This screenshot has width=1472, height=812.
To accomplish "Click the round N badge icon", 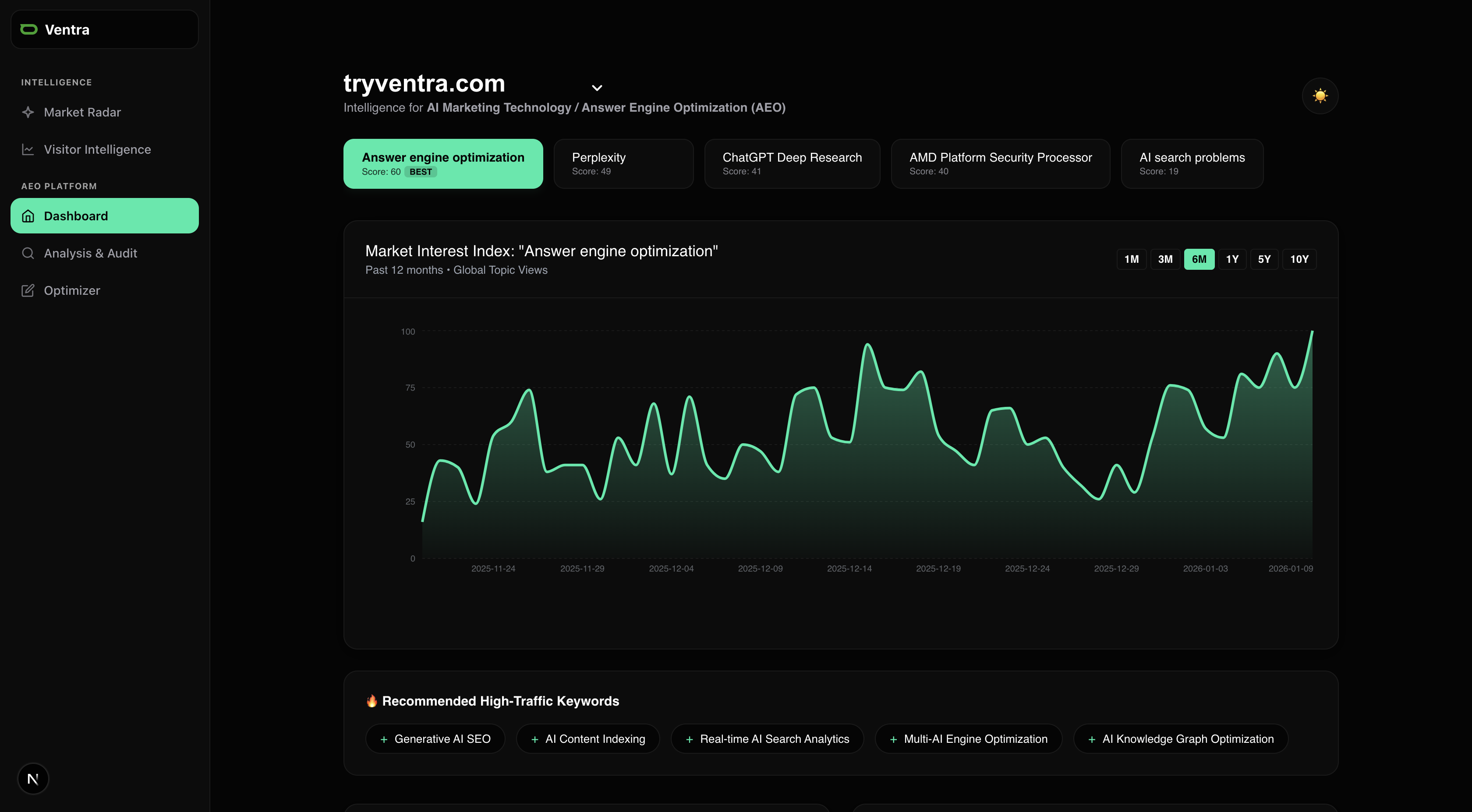I will (33, 778).
